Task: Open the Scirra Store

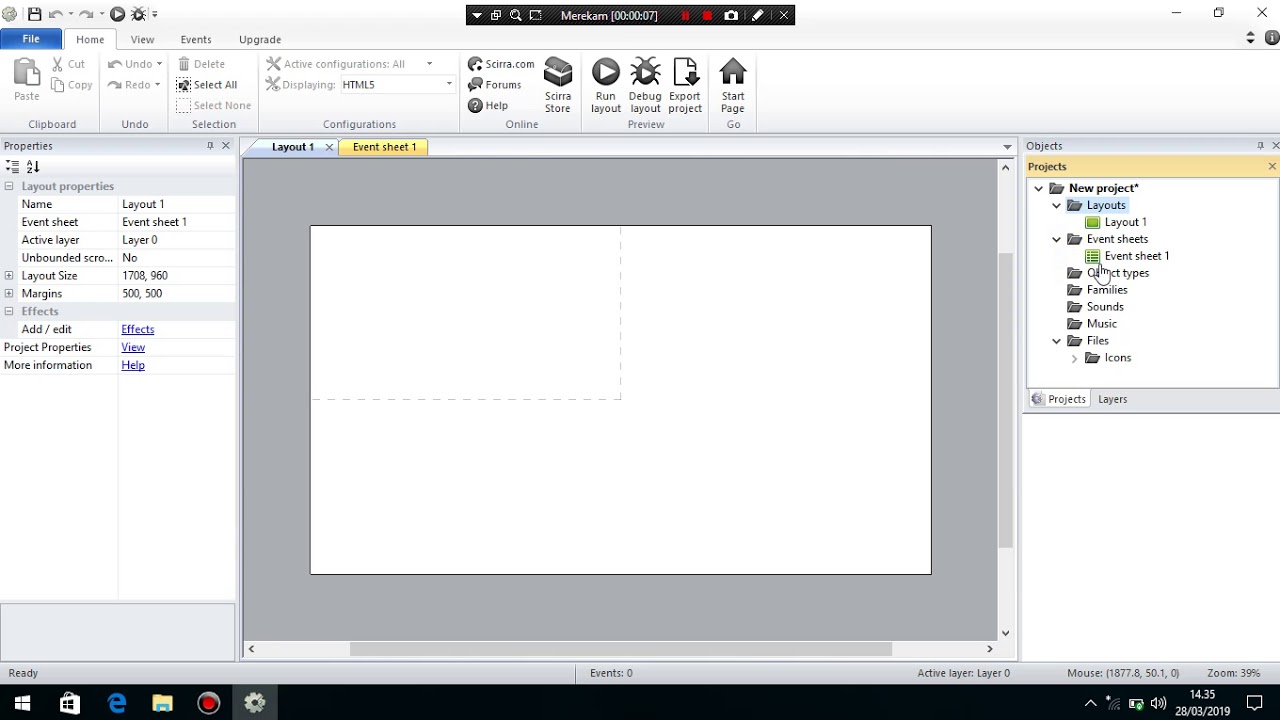Action: 558,86
